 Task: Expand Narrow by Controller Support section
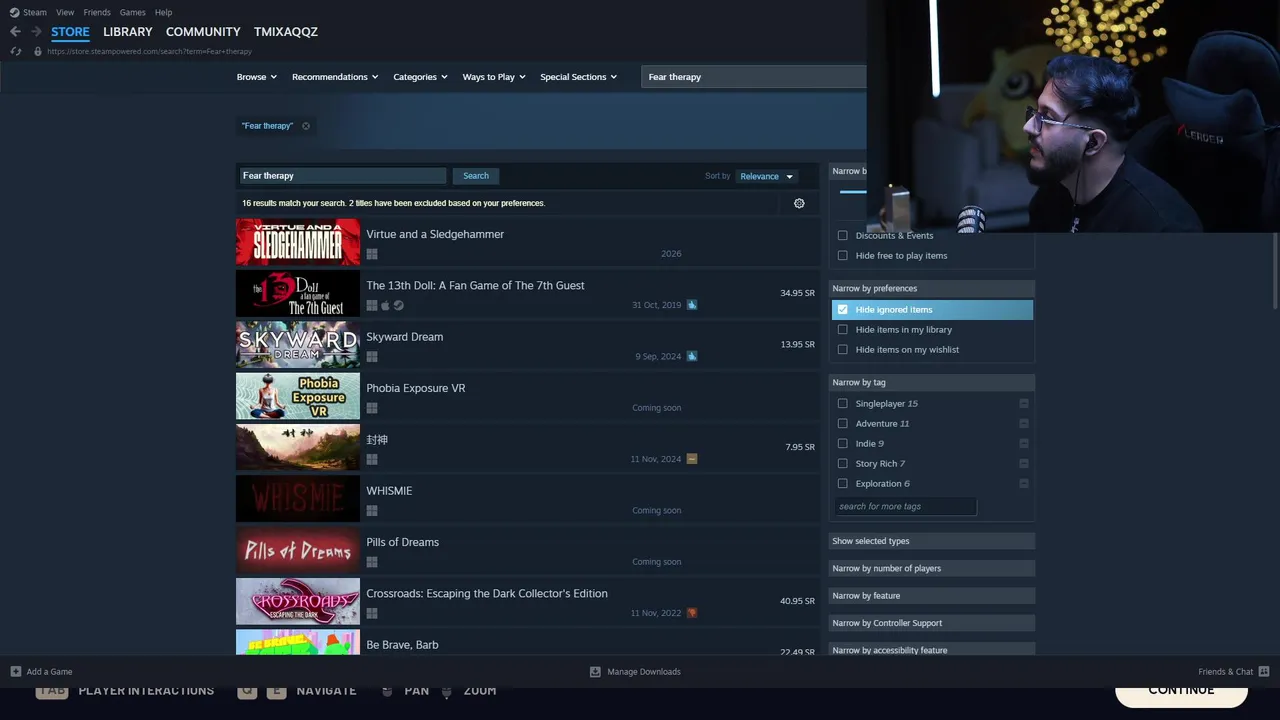pos(932,623)
